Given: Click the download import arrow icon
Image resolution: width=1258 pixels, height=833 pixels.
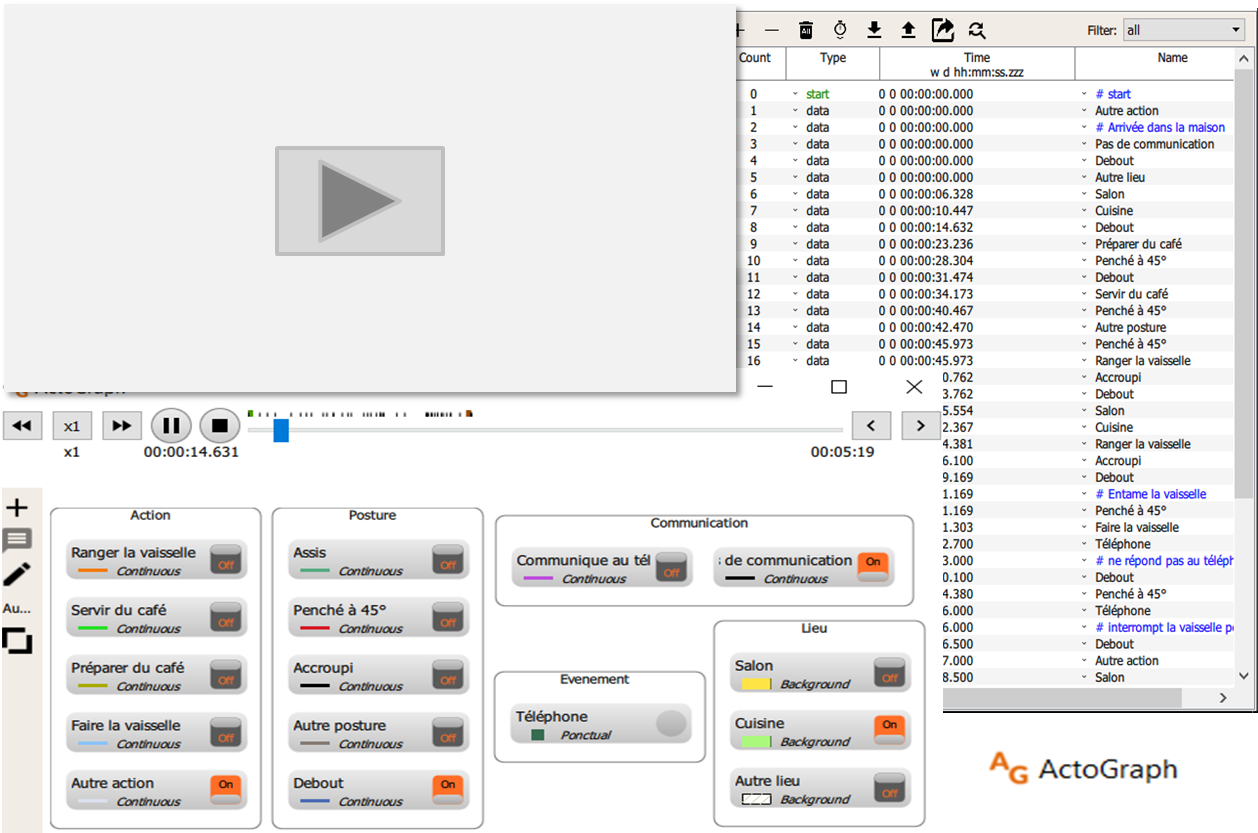Looking at the screenshot, I should coord(874,30).
